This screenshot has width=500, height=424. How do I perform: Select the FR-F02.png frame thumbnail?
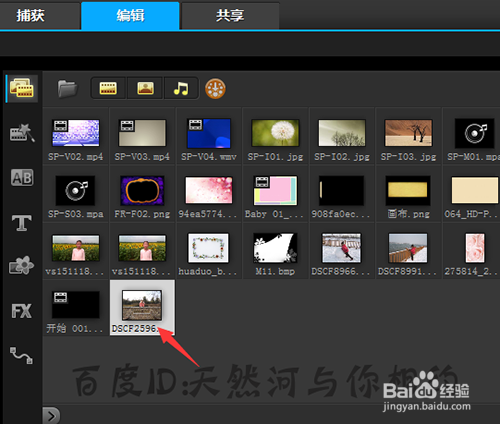(x=142, y=190)
